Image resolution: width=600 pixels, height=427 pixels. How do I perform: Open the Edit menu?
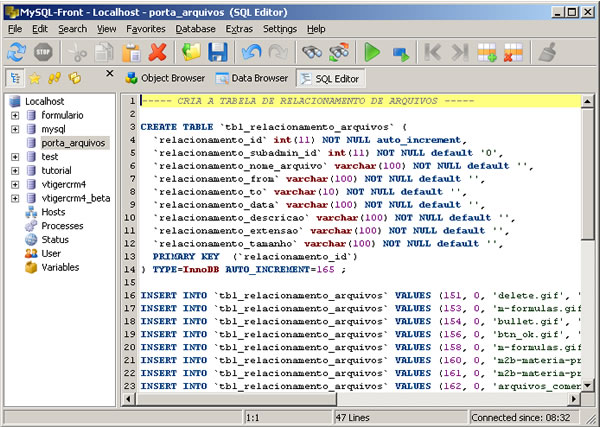point(40,29)
